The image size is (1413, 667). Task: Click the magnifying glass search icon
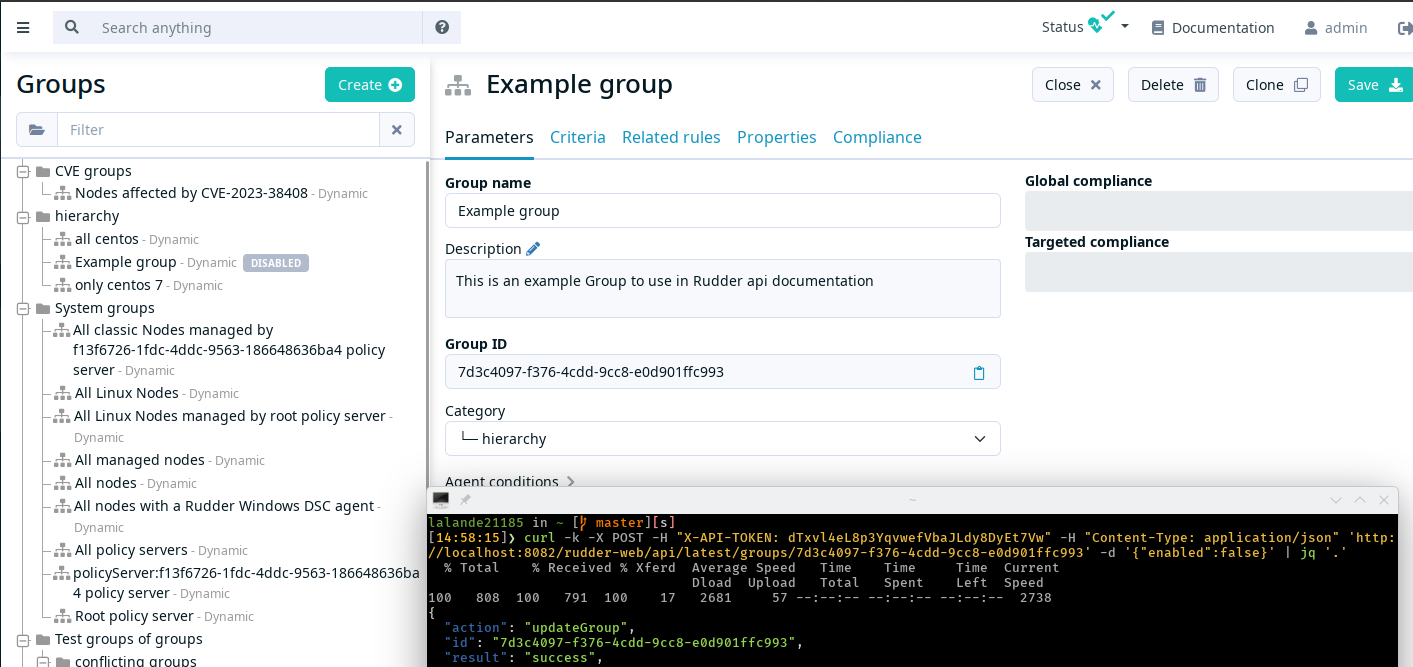(72, 28)
